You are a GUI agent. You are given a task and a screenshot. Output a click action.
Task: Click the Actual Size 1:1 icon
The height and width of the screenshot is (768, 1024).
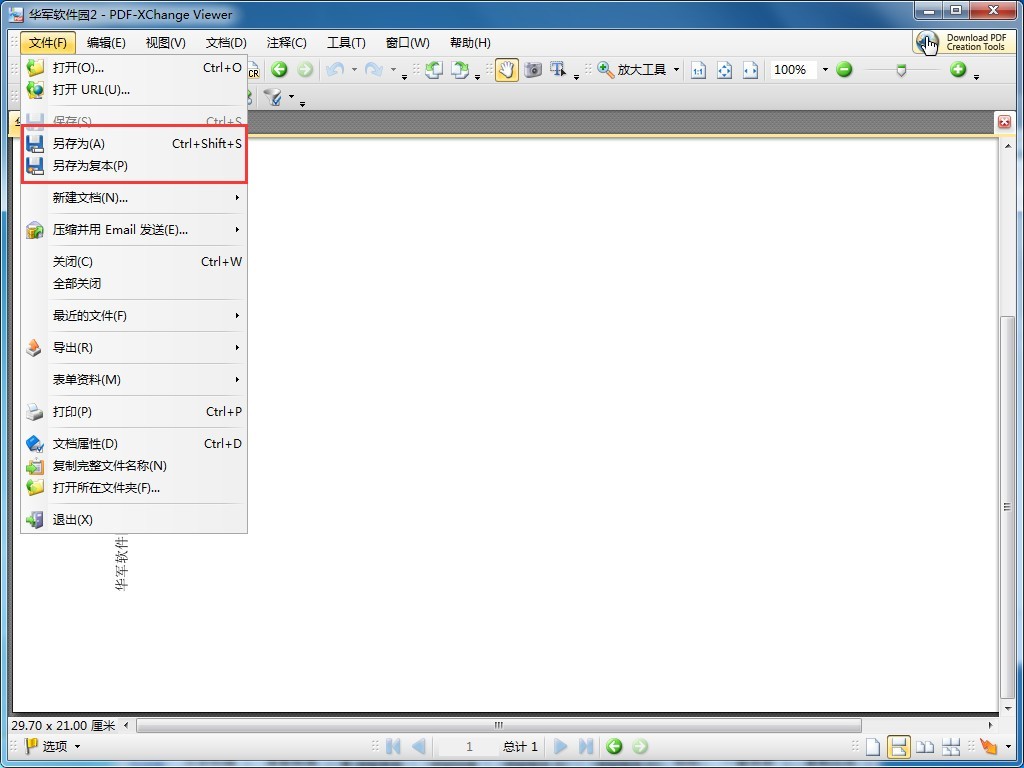(x=698, y=70)
